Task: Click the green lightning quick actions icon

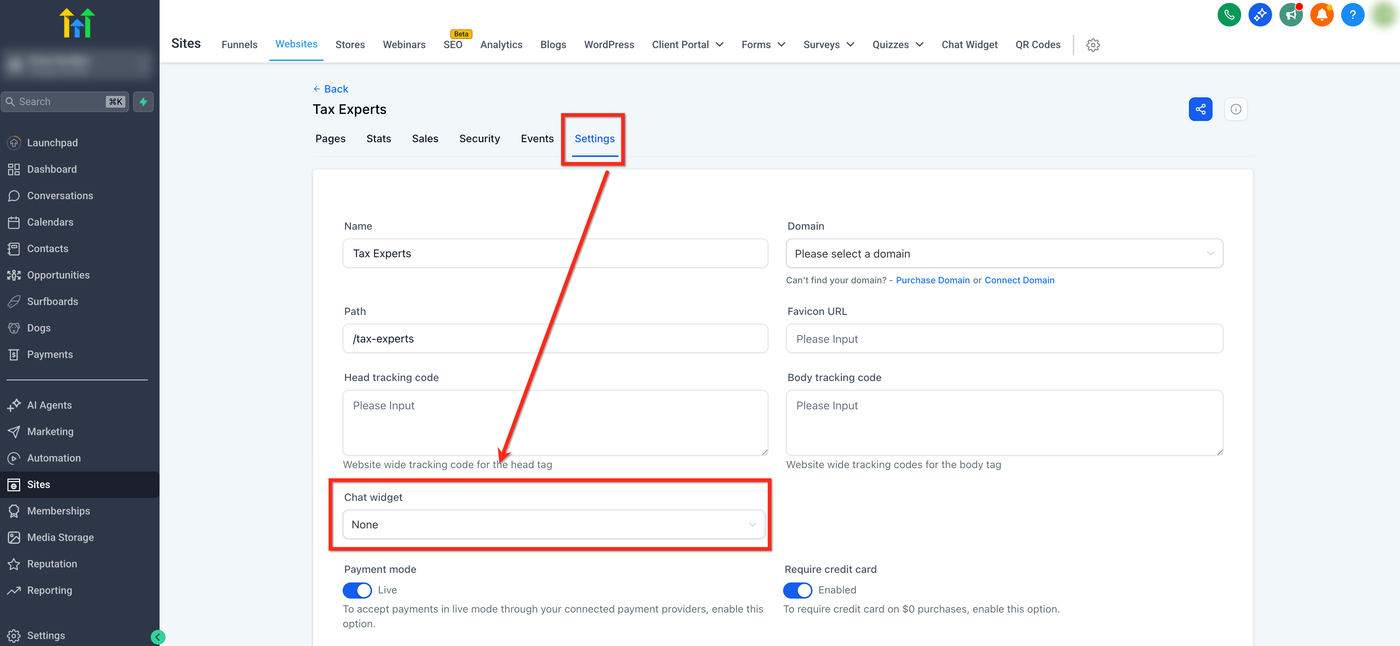Action: (x=144, y=102)
